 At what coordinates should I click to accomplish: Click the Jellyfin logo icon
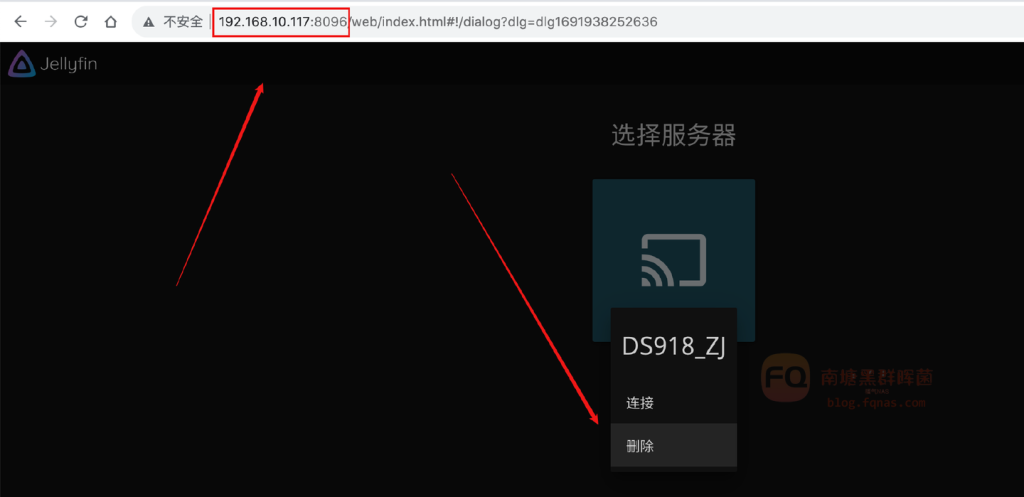[21, 64]
